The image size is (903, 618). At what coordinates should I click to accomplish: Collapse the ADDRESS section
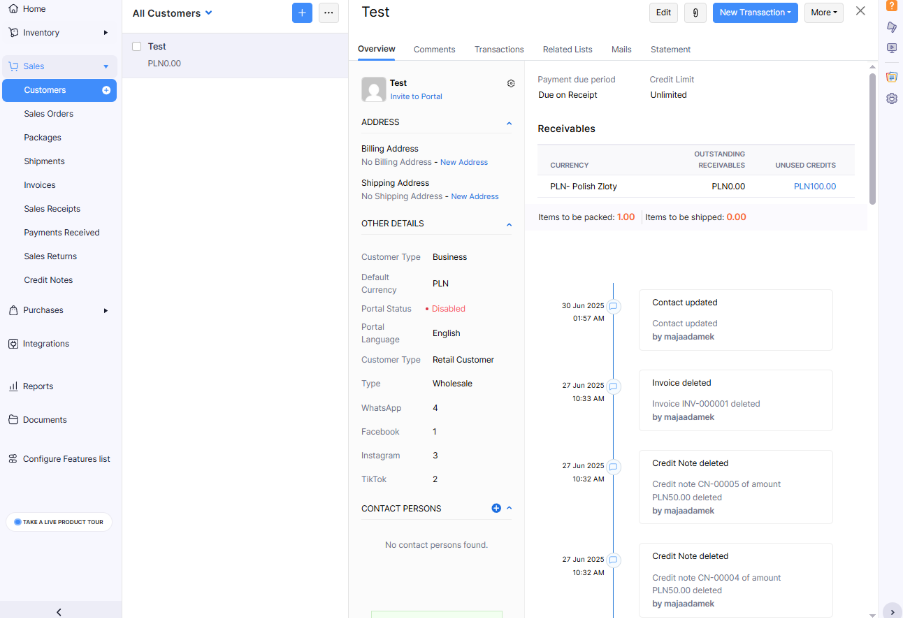(509, 122)
